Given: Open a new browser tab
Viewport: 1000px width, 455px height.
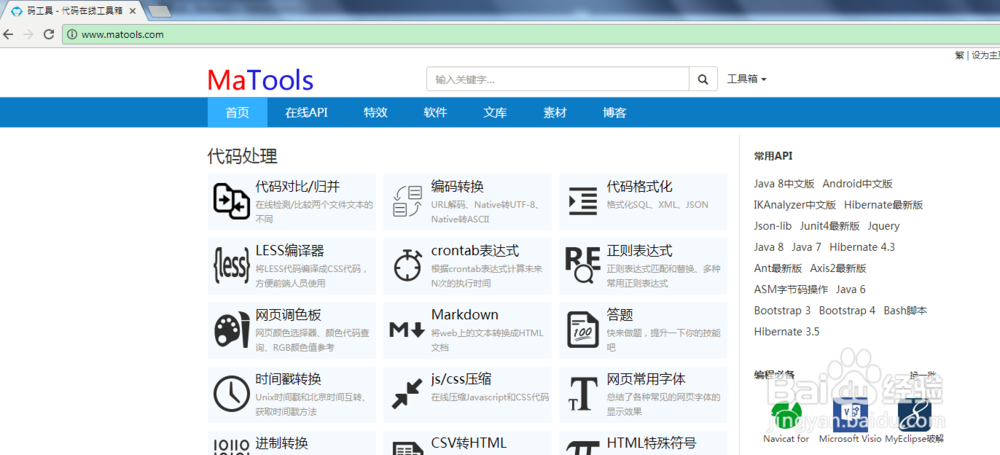Looking at the screenshot, I should (159, 11).
